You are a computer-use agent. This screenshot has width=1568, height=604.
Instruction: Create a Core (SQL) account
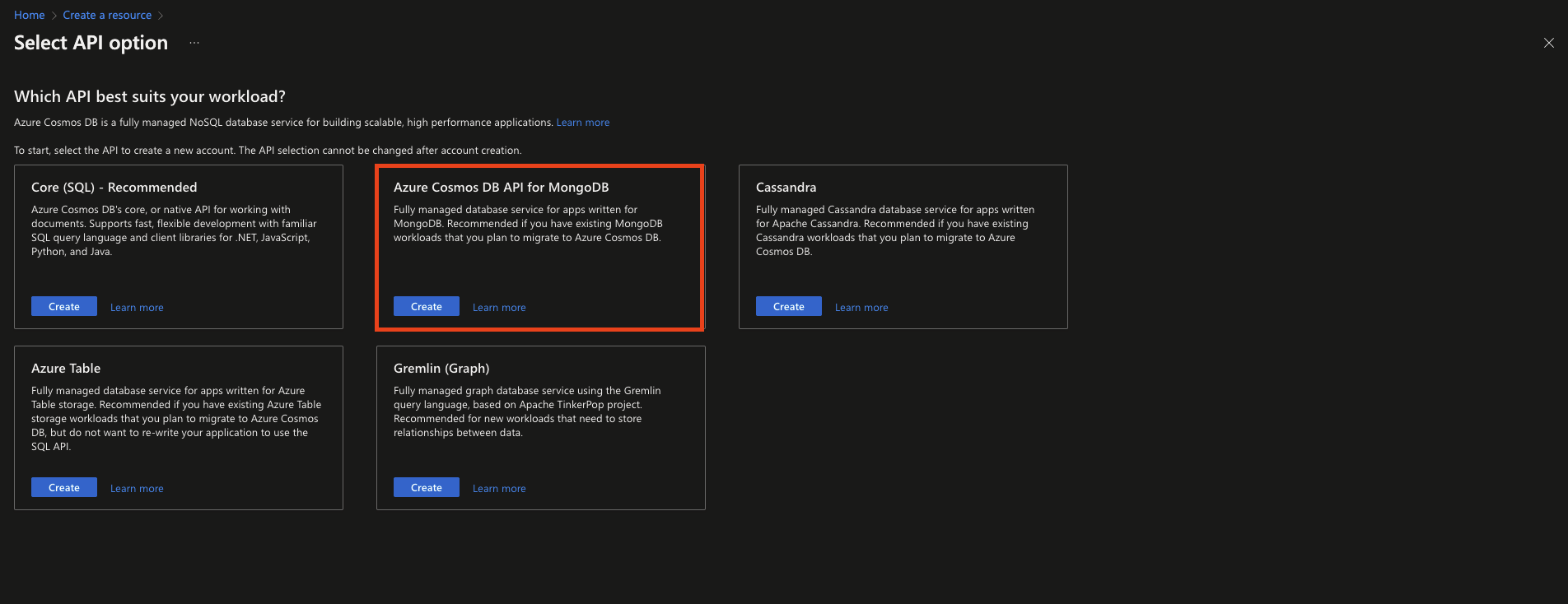pos(64,306)
